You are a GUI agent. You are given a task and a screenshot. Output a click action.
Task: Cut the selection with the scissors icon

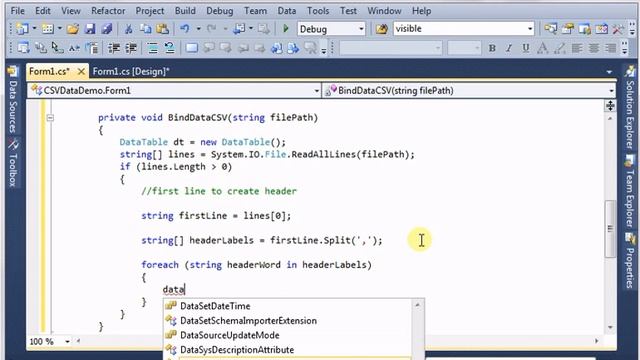coord(129,29)
